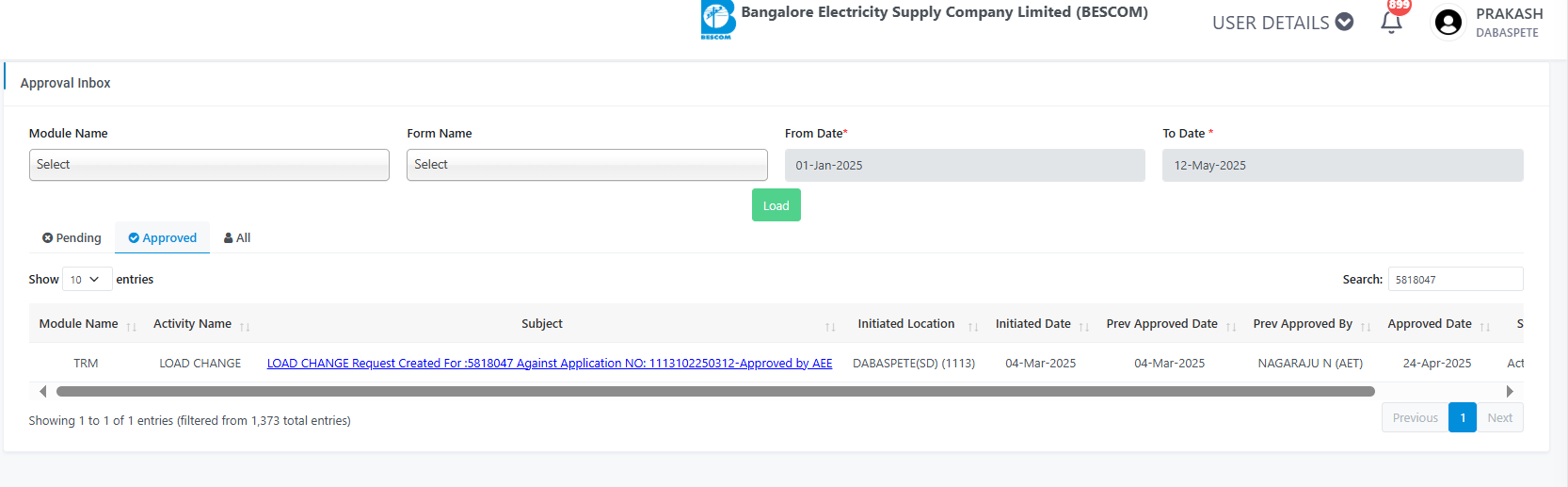The image size is (1568, 487).
Task: Open the Form Name select dropdown
Action: [x=586, y=165]
